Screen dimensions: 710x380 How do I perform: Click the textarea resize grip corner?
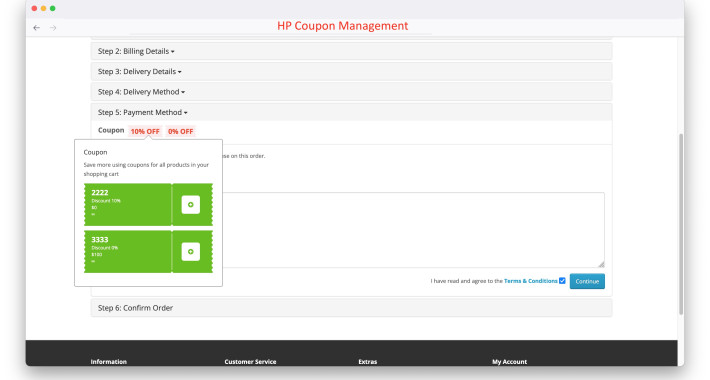pos(601,264)
